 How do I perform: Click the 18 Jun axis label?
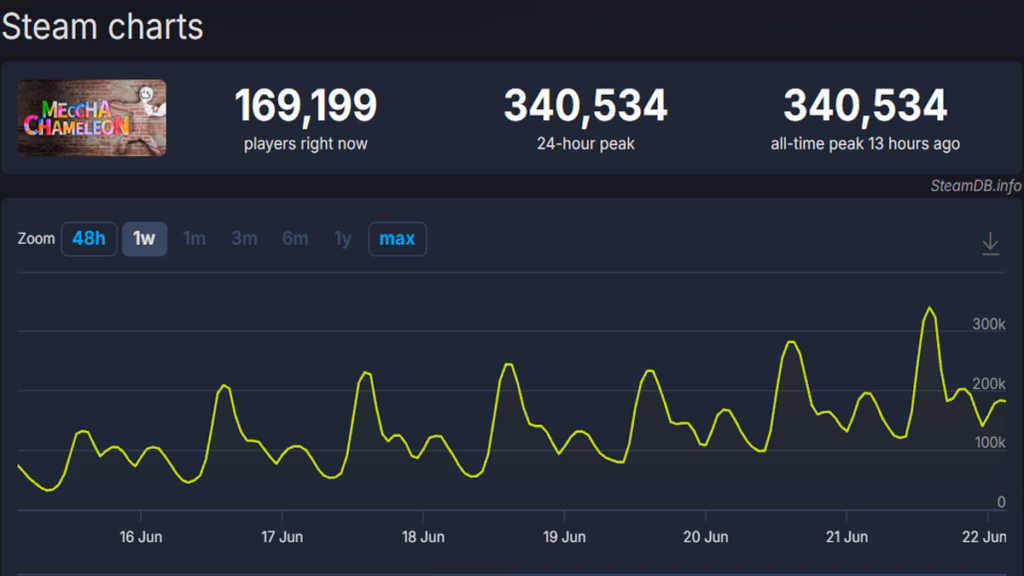pos(423,537)
